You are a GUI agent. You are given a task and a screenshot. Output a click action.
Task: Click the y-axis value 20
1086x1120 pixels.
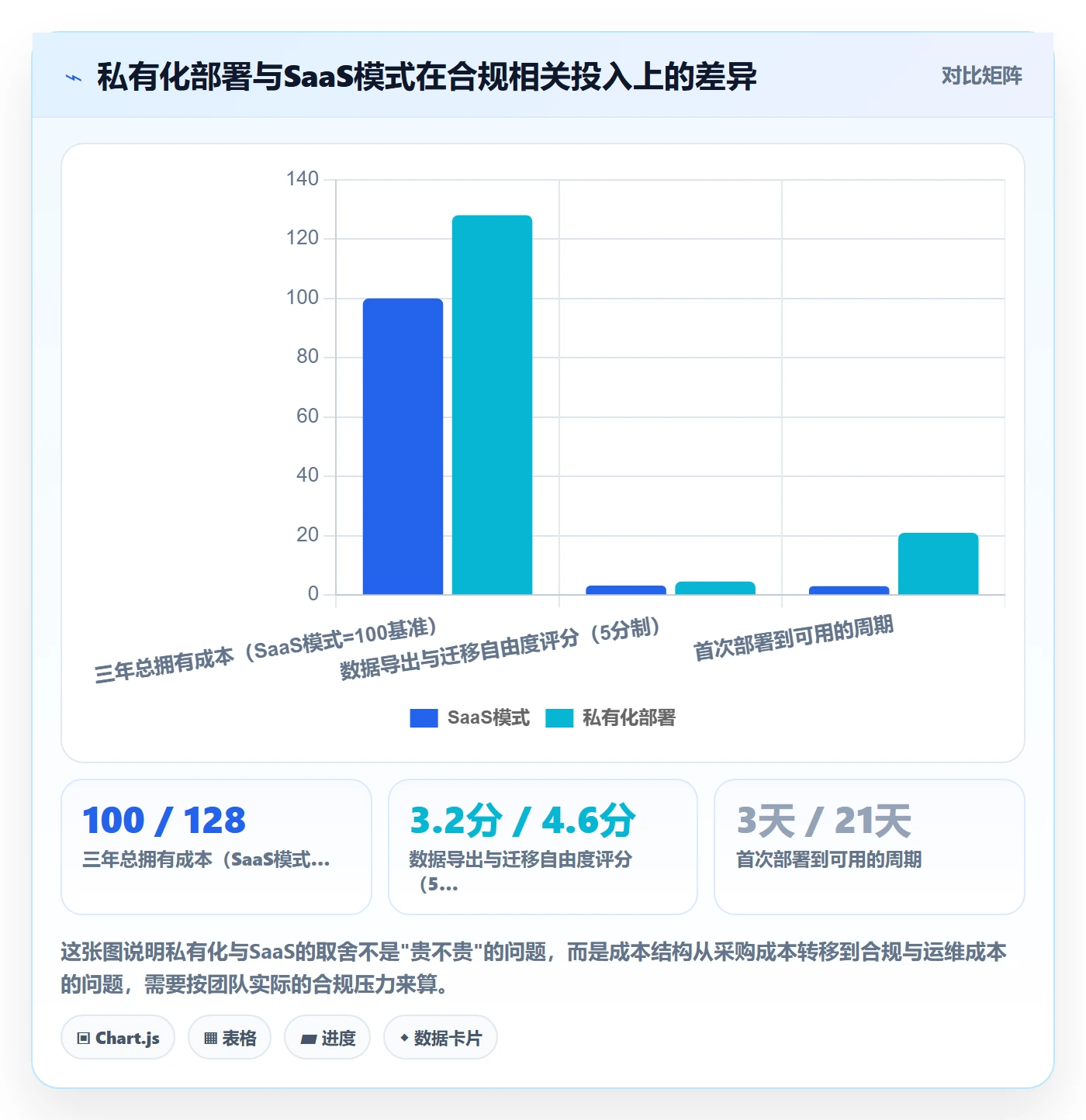coord(308,535)
